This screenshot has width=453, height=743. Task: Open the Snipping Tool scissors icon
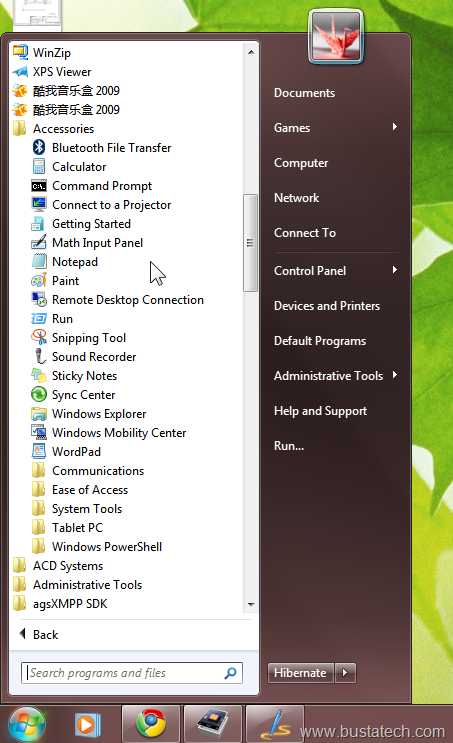39,337
